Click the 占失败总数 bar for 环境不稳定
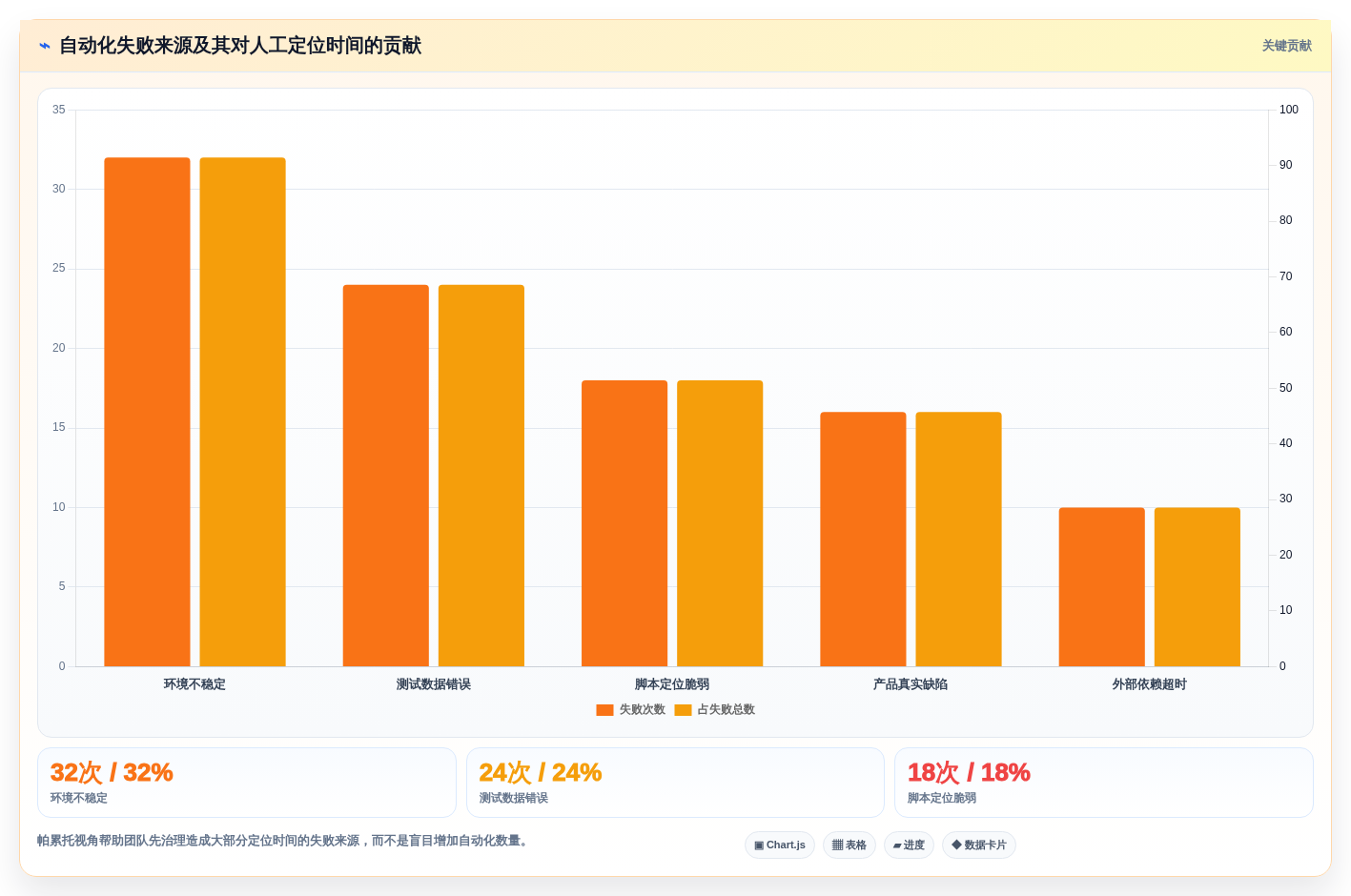The image size is (1351, 896). (242, 412)
